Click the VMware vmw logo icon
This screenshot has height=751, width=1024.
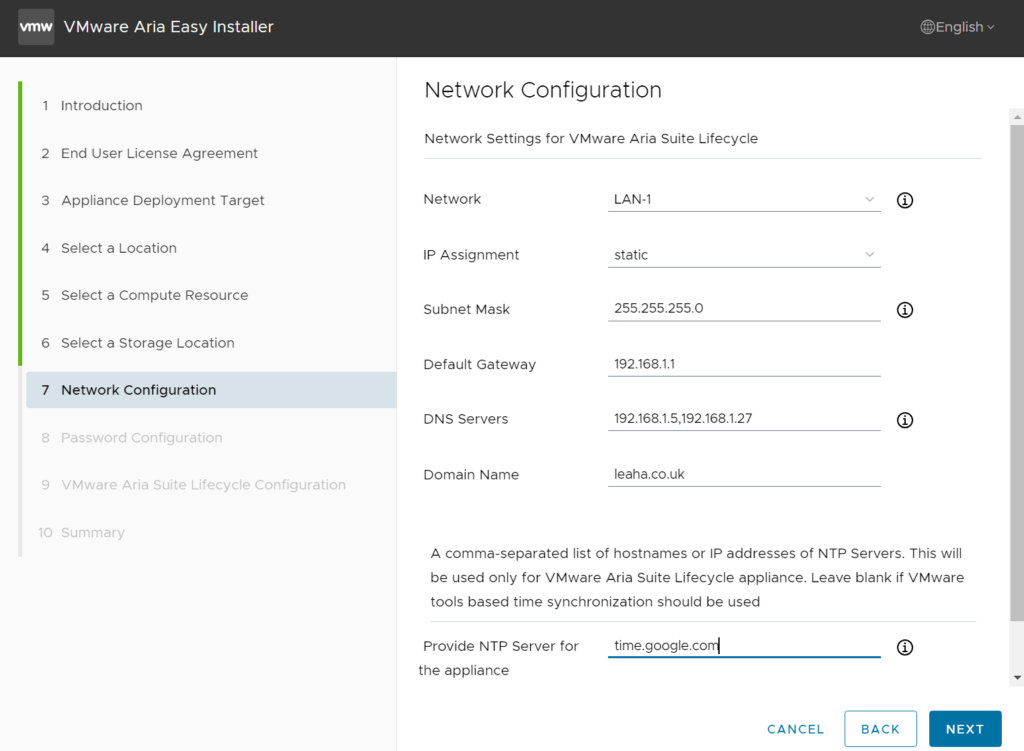tap(36, 27)
